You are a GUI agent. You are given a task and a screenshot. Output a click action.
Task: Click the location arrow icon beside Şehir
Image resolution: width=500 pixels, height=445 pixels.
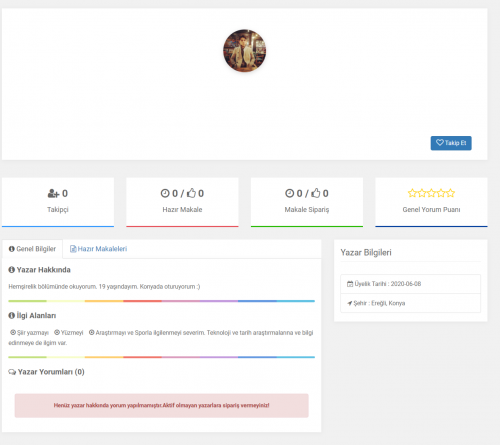coord(350,303)
